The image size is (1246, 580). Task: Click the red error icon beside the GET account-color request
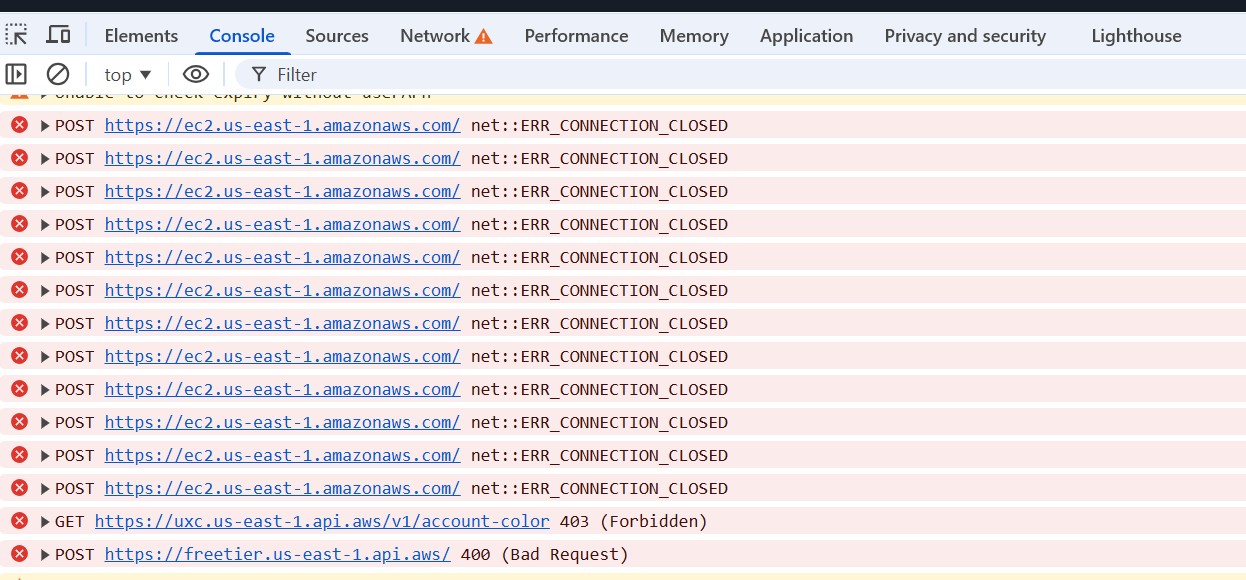click(x=19, y=521)
